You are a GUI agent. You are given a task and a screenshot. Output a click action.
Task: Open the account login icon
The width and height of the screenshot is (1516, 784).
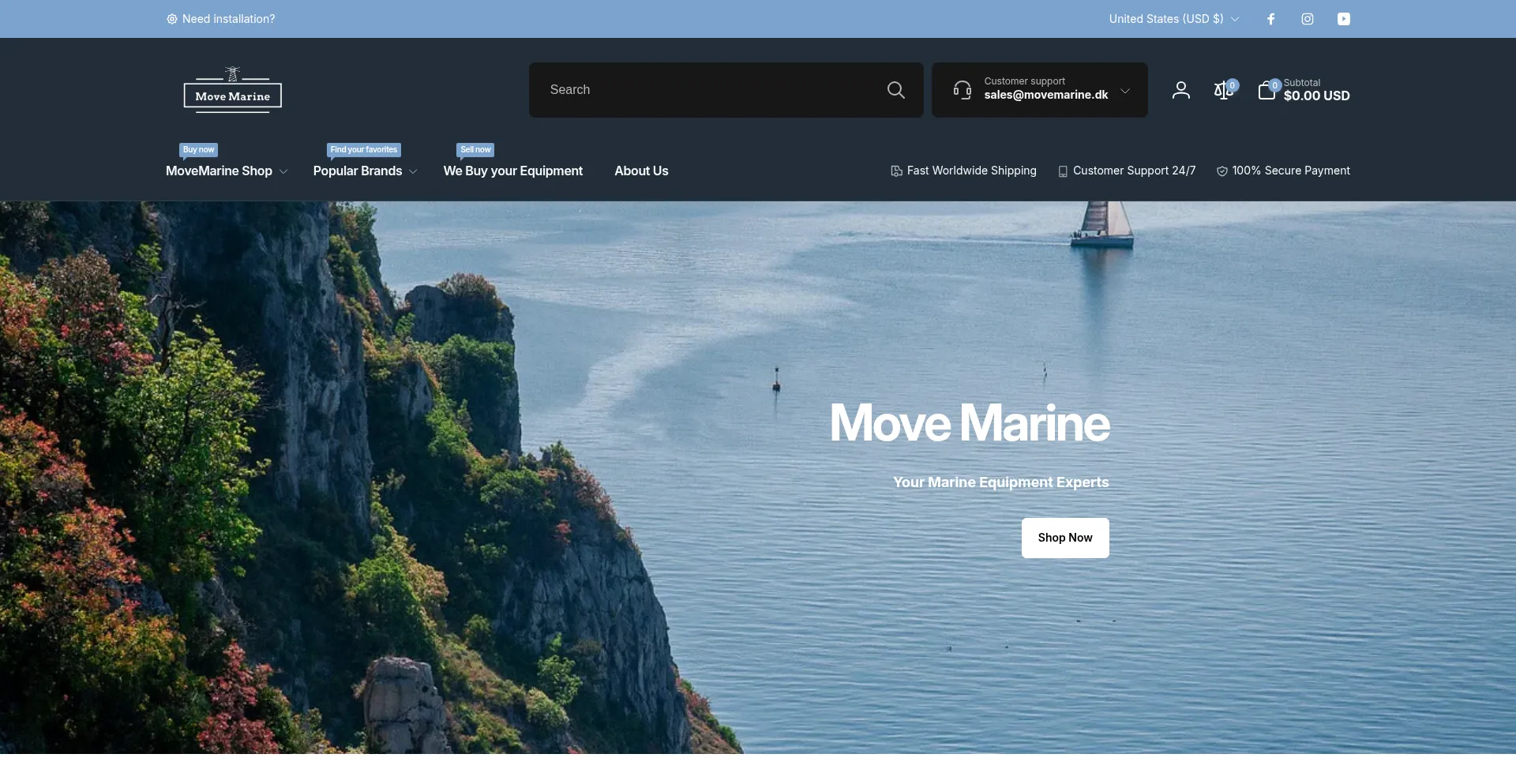point(1180,90)
